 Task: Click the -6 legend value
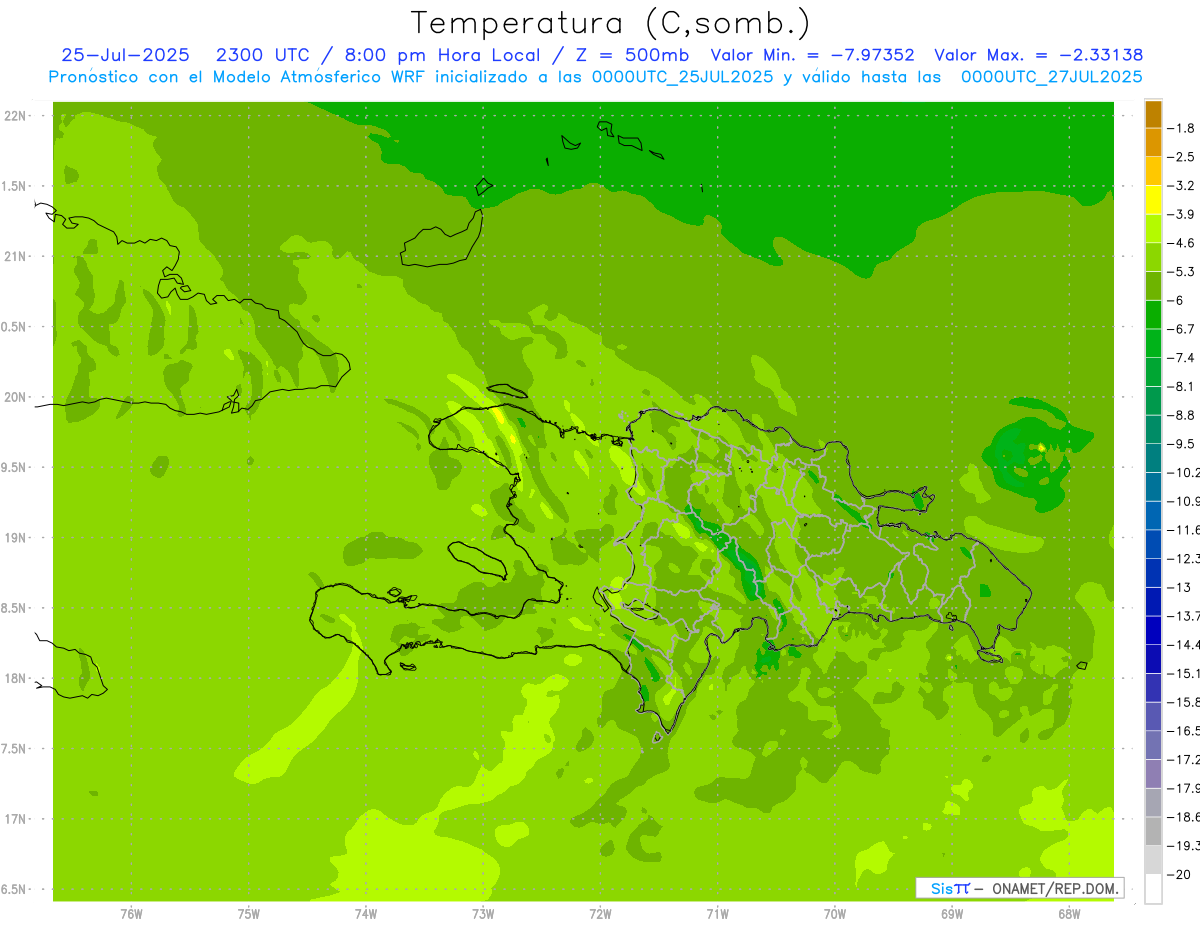point(1177,300)
